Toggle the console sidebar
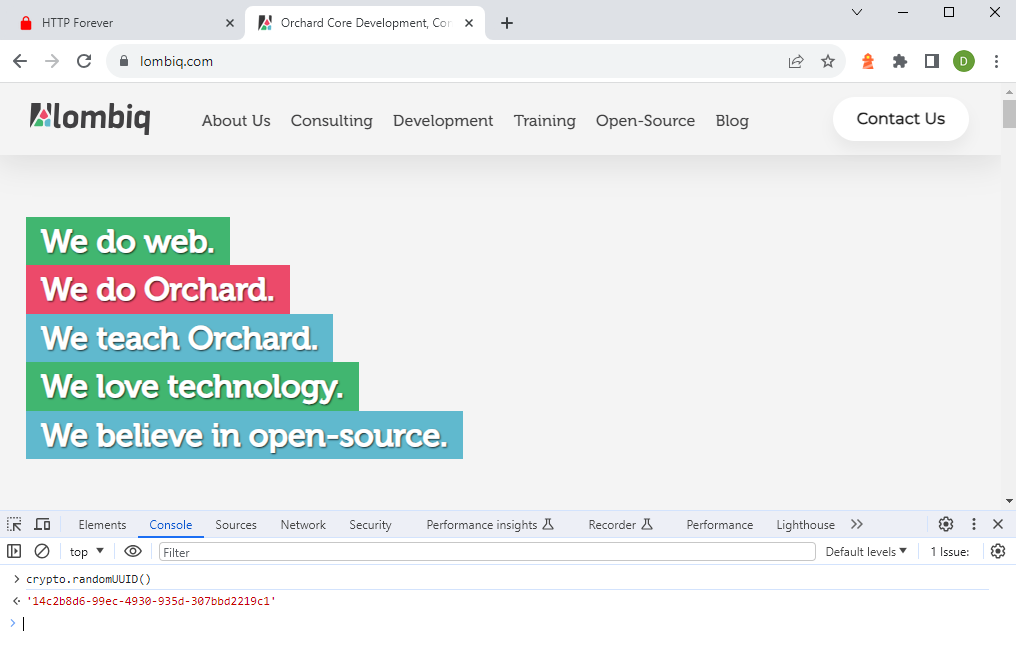Viewport: 1016px width, 648px height. (x=14, y=551)
